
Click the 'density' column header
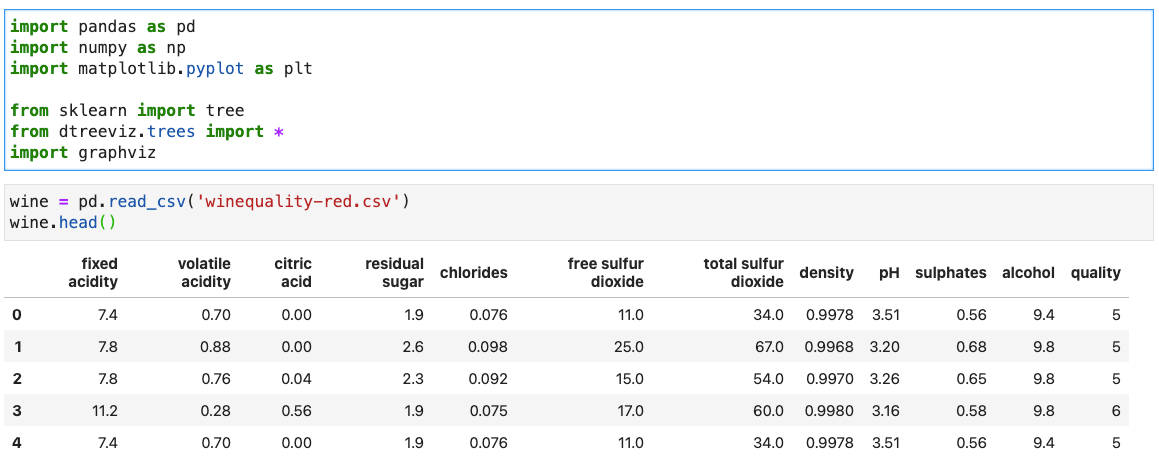[826, 273]
